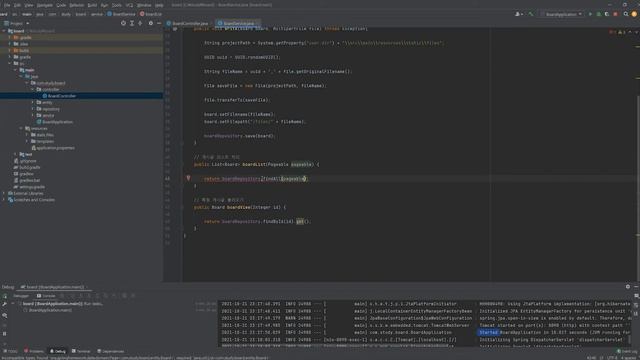The height and width of the screenshot is (360, 640).
Task: Open Project panel settings gear
Action: tap(151, 23)
